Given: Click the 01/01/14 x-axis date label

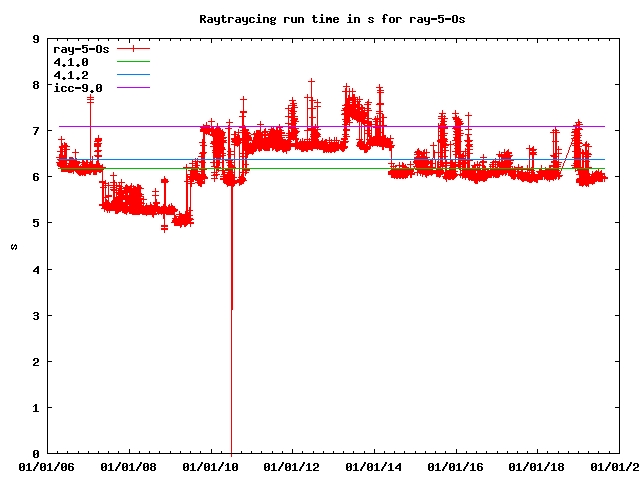Looking at the screenshot, I should 374,466.
